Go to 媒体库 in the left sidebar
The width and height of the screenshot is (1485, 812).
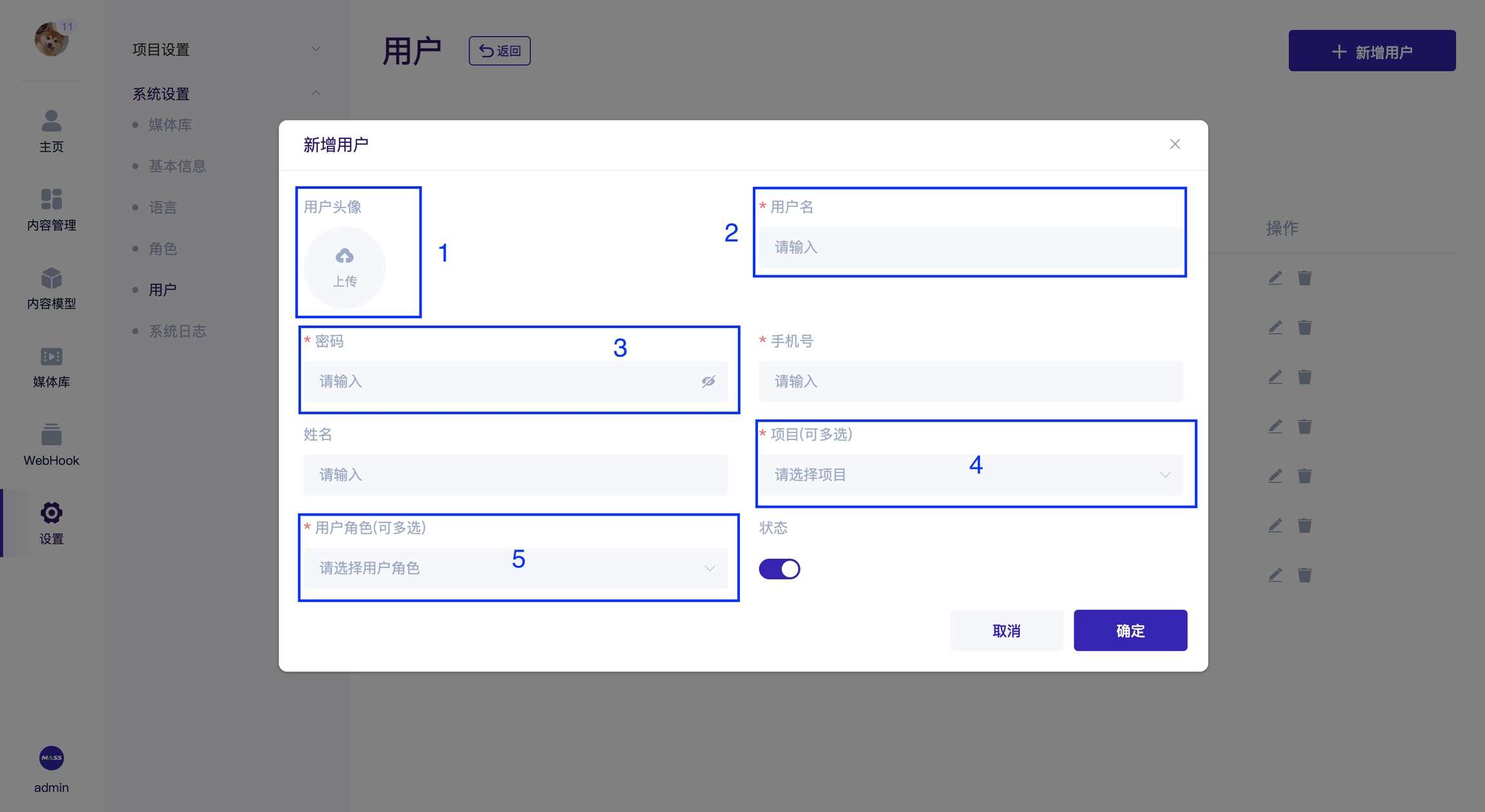pyautogui.click(x=52, y=357)
